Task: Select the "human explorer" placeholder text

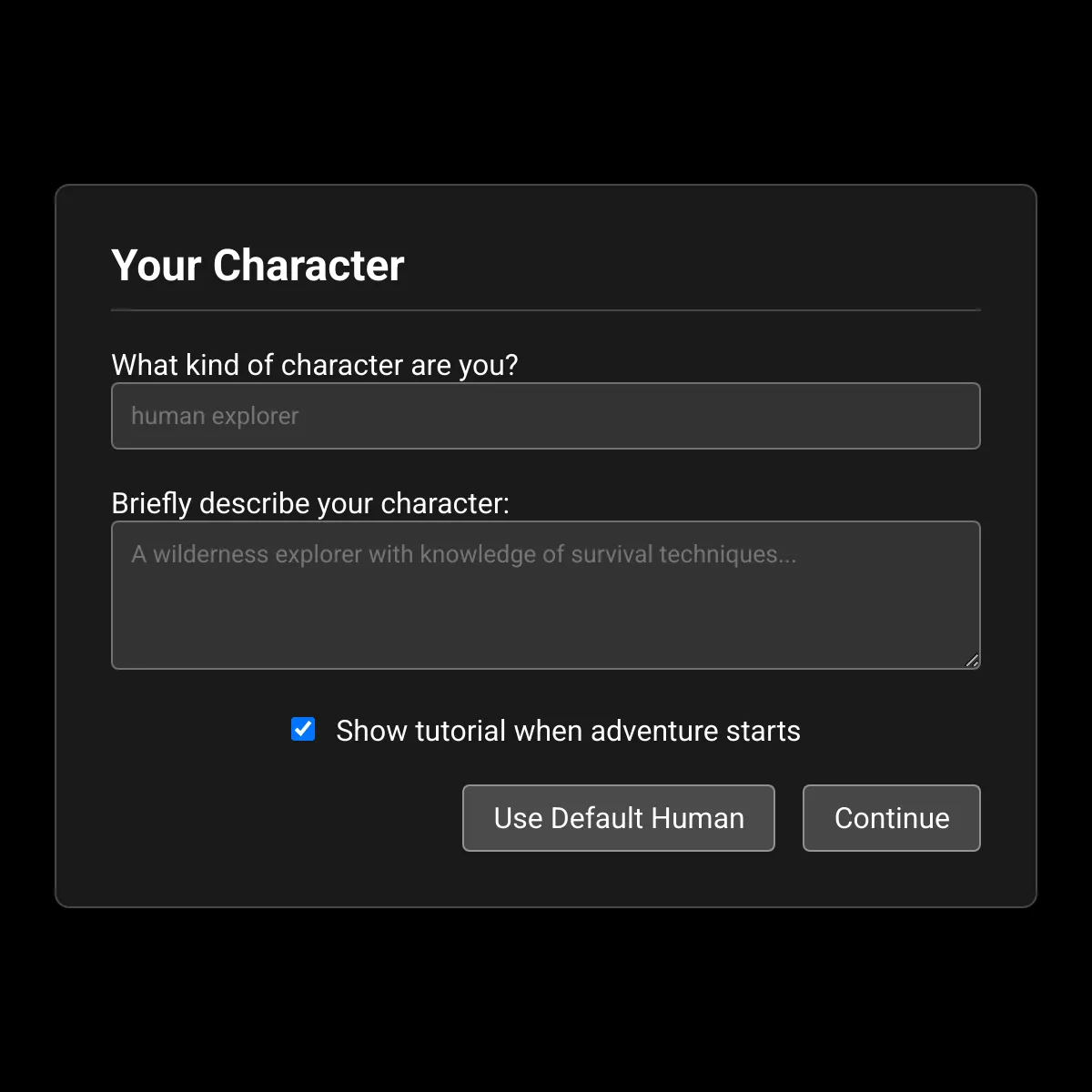Action: [x=215, y=416]
